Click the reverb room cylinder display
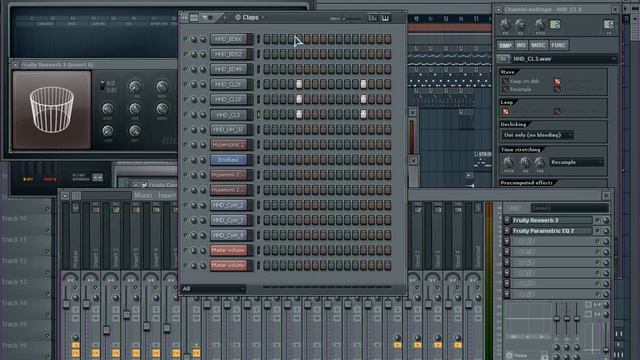Screen dimensions: 640x360 coord(52,110)
